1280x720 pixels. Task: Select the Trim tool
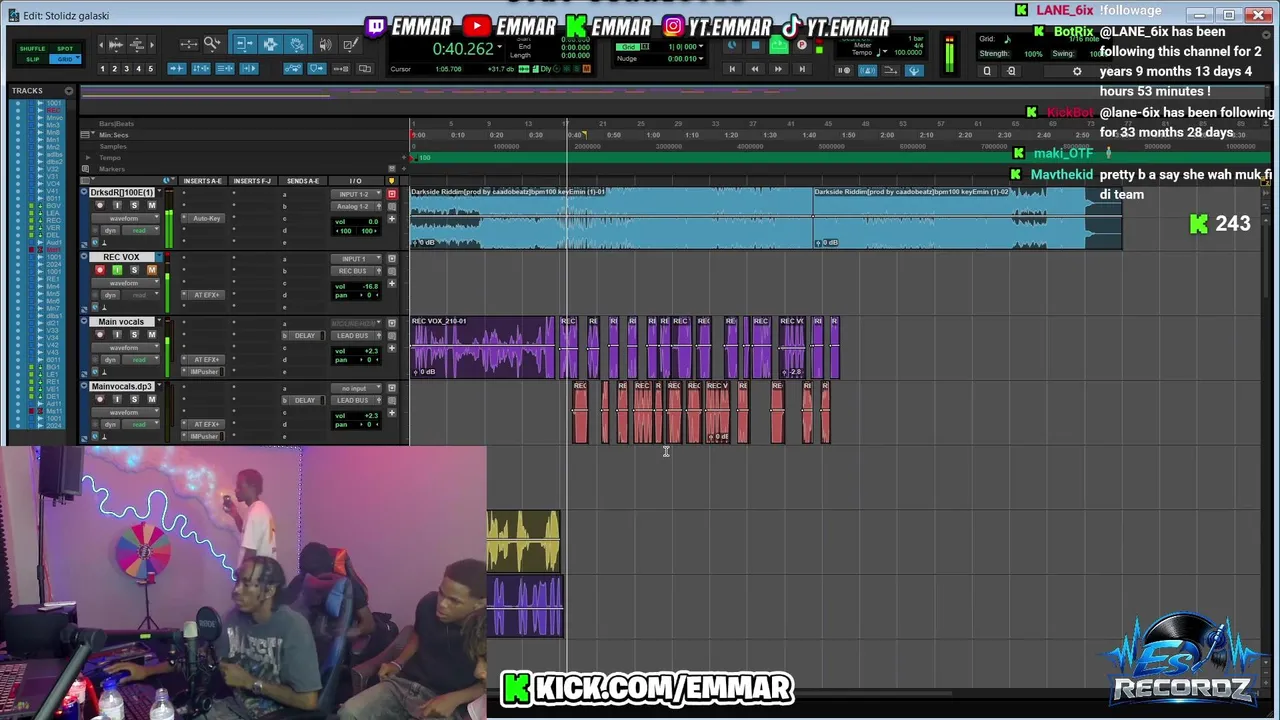point(244,44)
